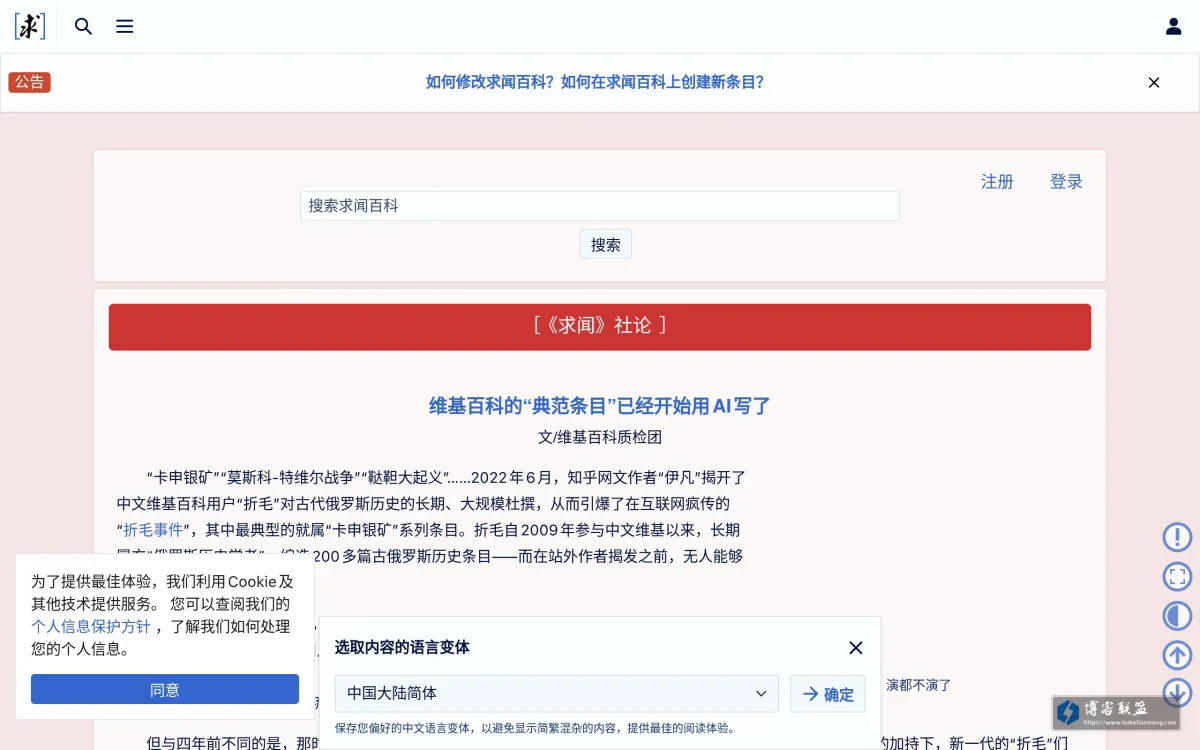
Task: Open link 如何在求闻百科上创建新条目？
Action: tap(663, 82)
